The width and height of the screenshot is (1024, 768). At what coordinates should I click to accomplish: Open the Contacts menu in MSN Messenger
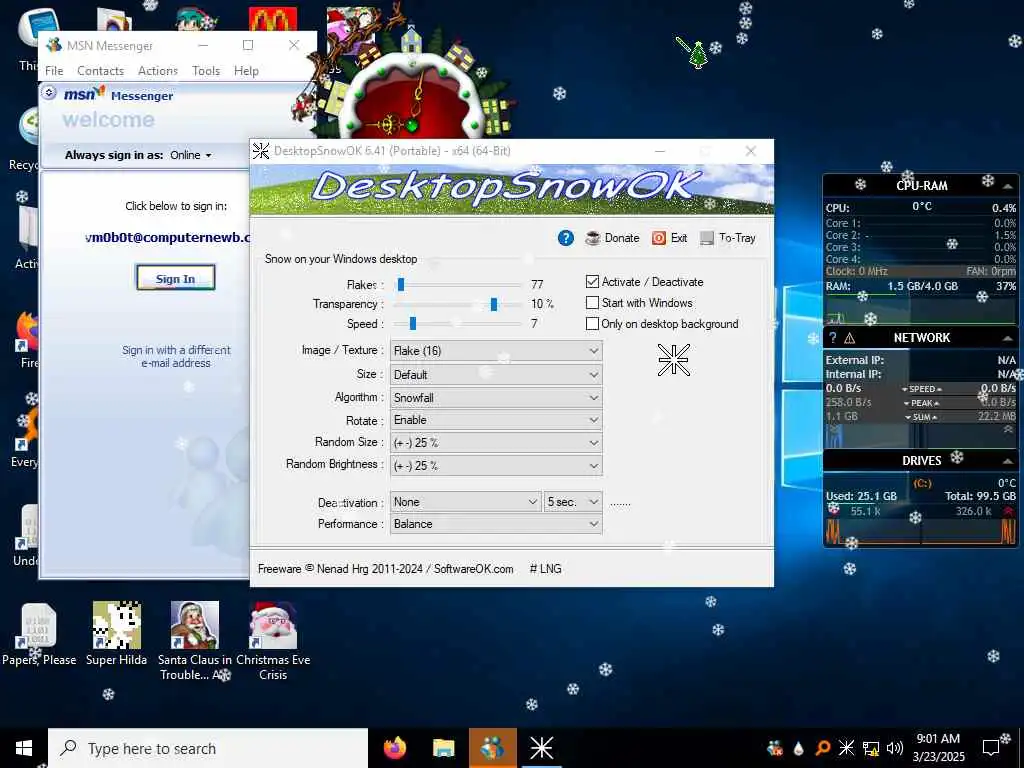point(101,71)
